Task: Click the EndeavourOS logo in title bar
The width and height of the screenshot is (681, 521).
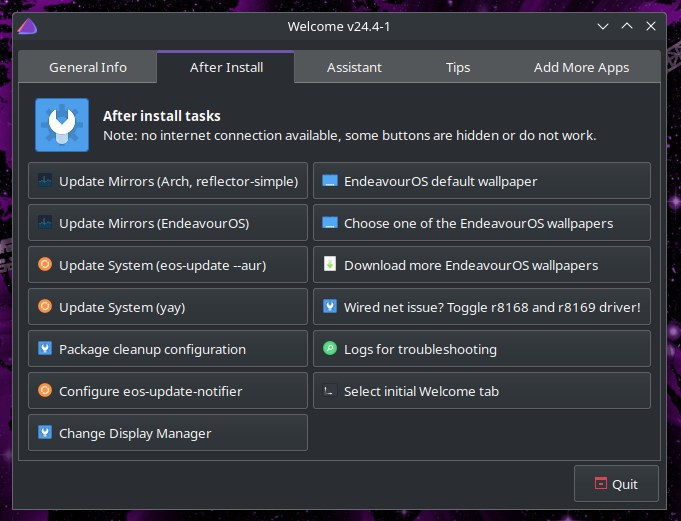Action: [x=27, y=26]
